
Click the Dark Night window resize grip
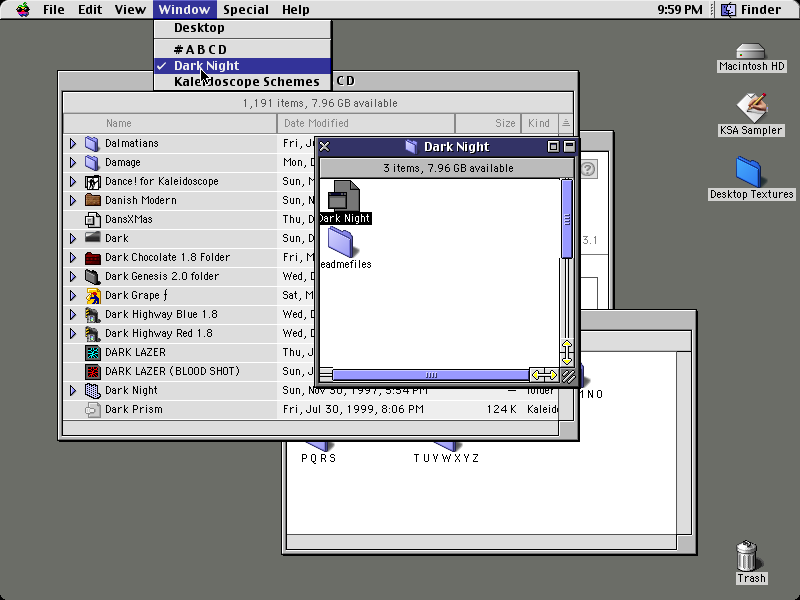(x=567, y=376)
